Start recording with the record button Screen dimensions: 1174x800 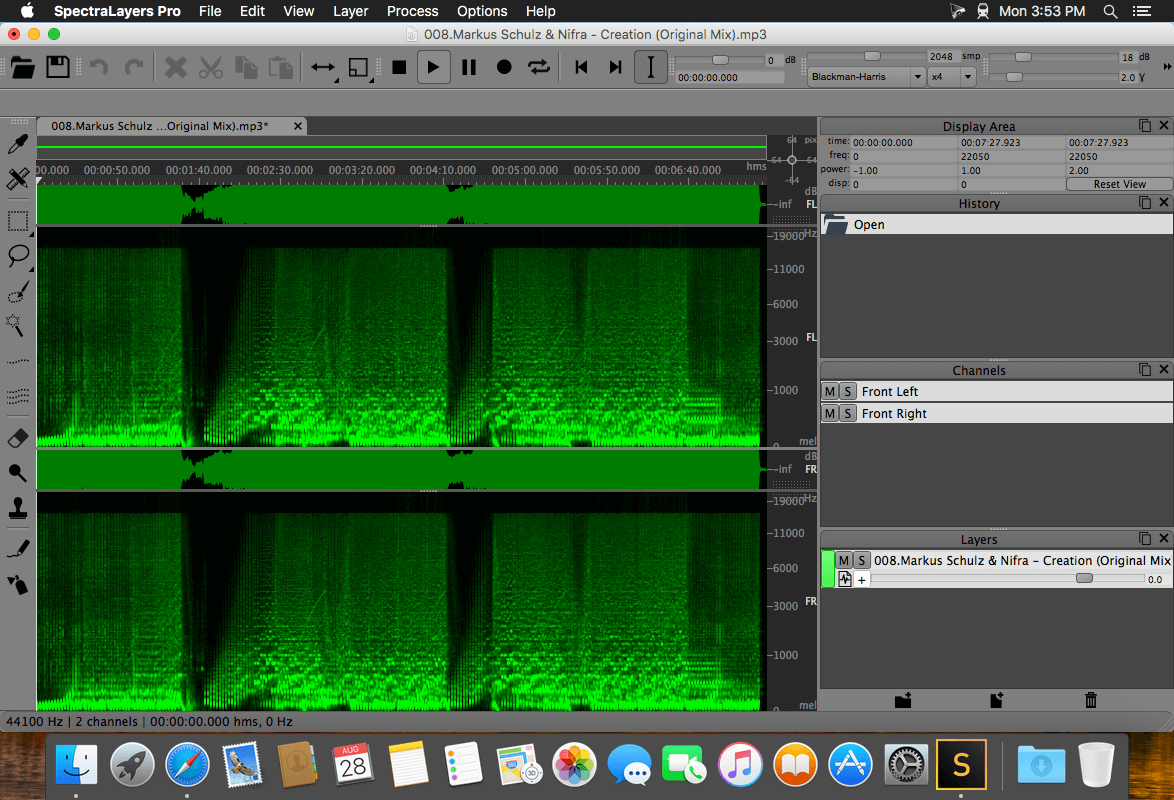504,67
